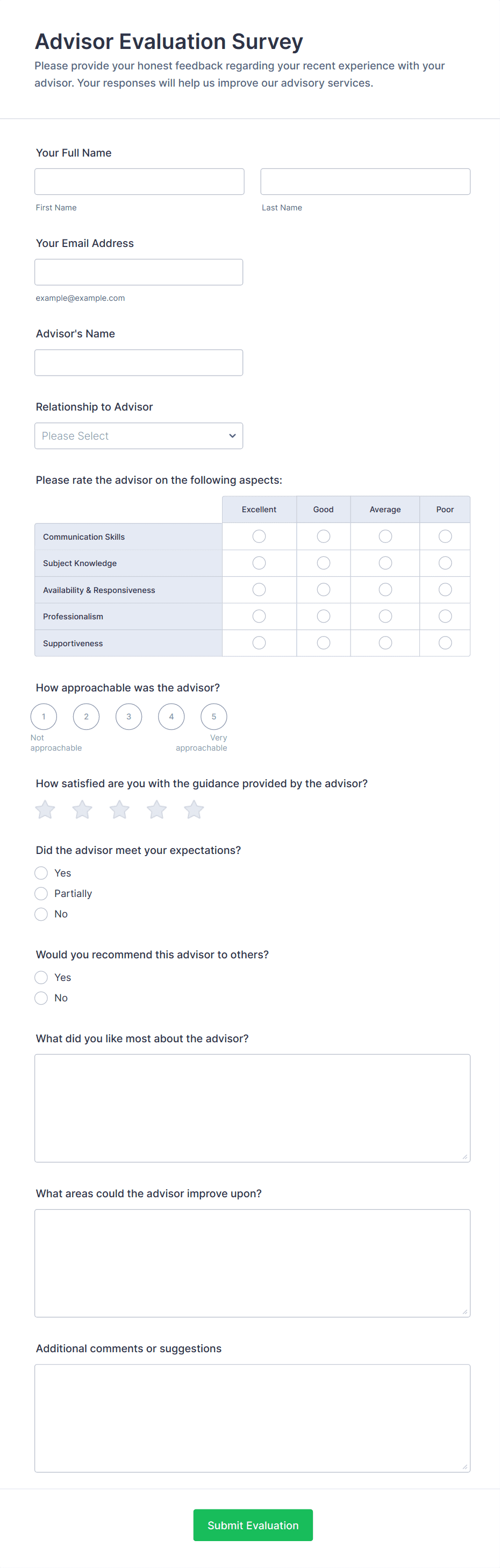Choose approachability rating 5

213,716
